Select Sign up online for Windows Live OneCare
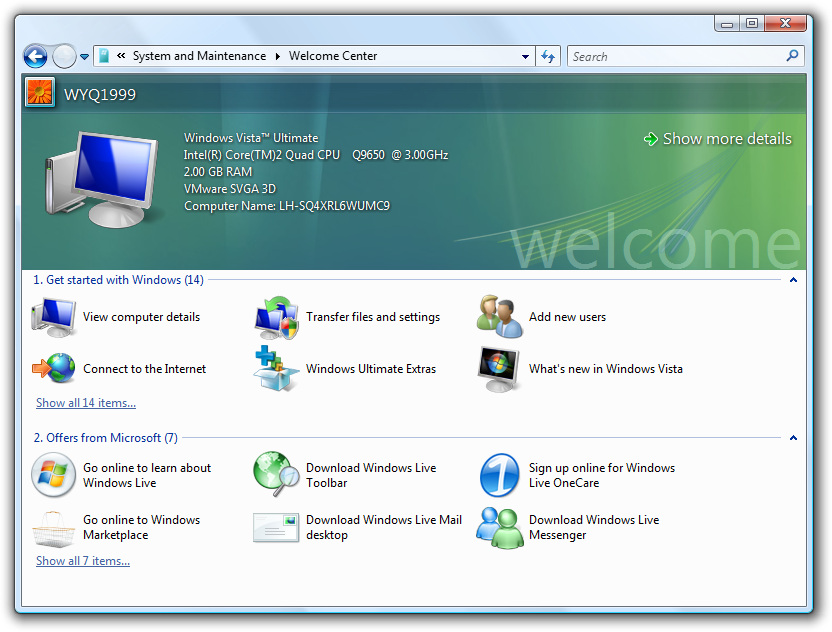Screen dimensions: 832x632 pos(602,475)
